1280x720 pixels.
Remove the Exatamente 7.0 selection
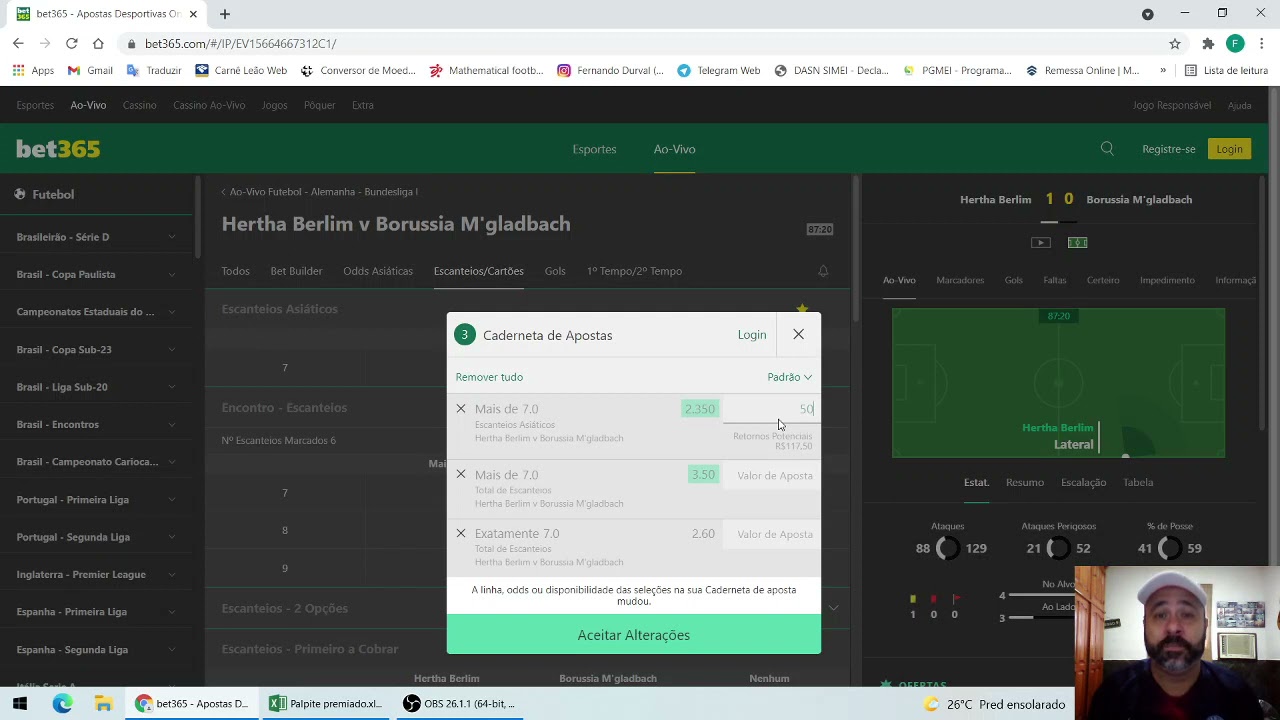tap(461, 533)
